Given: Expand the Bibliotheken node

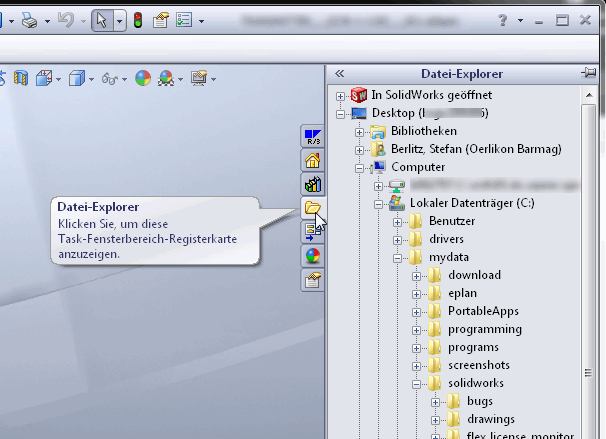Looking at the screenshot, I should pos(359,132).
